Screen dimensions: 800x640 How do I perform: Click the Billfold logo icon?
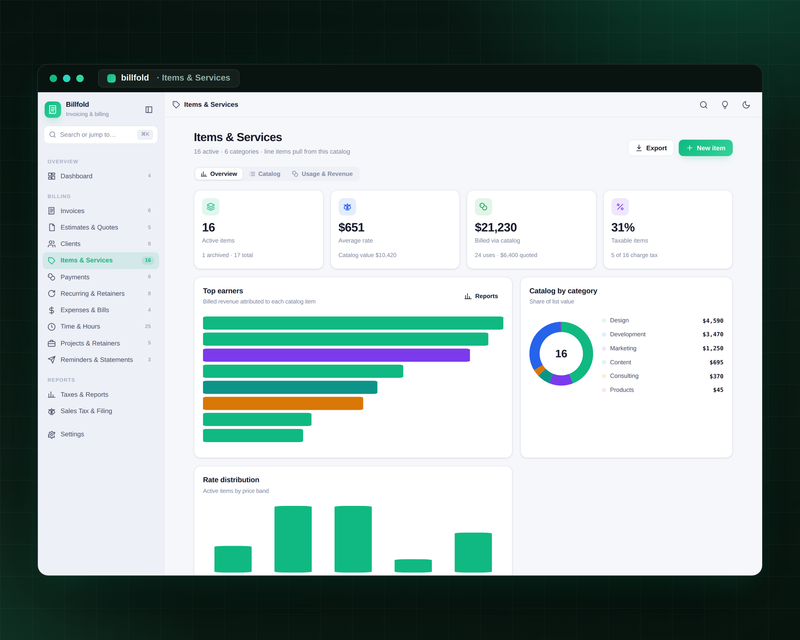tap(53, 109)
